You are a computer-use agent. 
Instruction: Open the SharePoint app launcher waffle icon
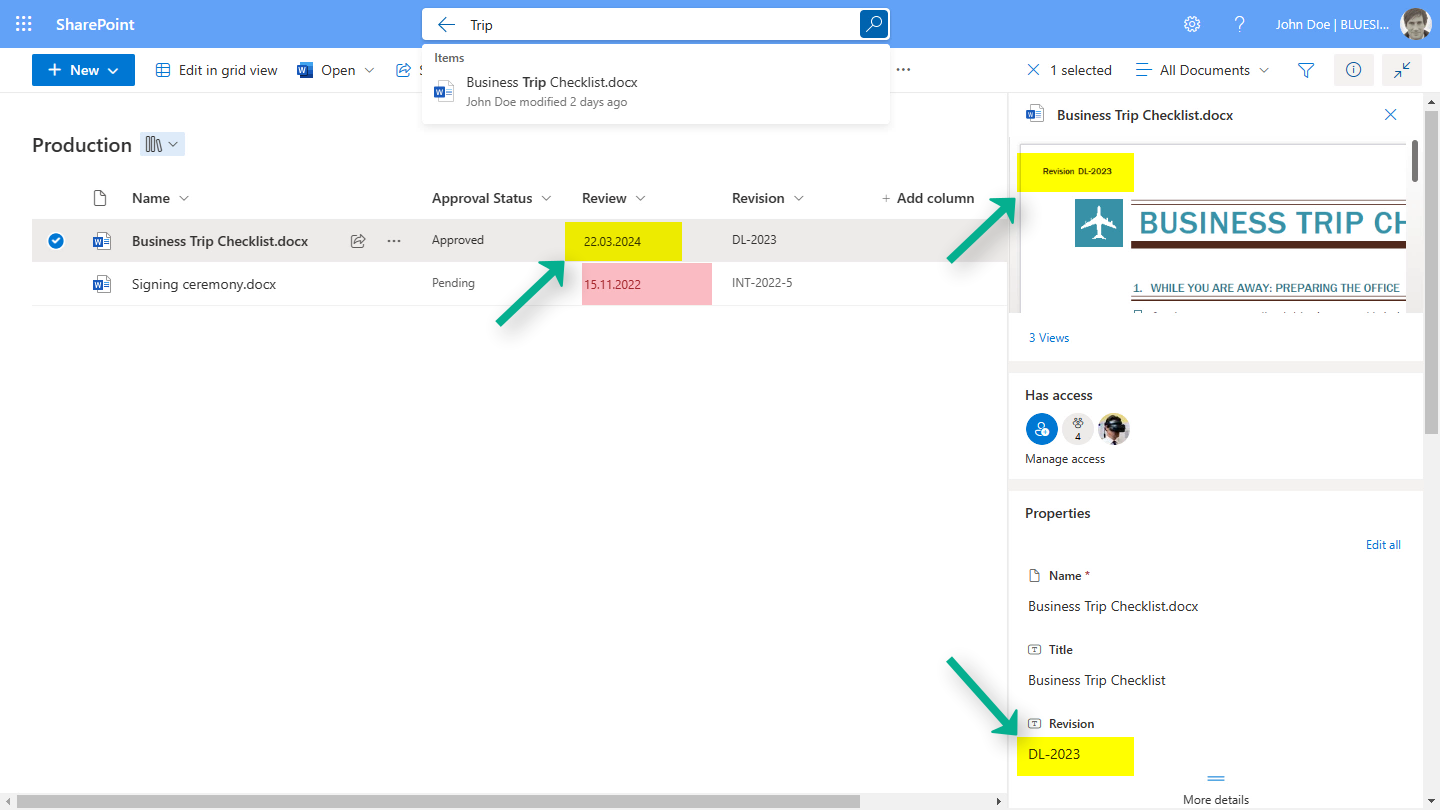click(22, 23)
